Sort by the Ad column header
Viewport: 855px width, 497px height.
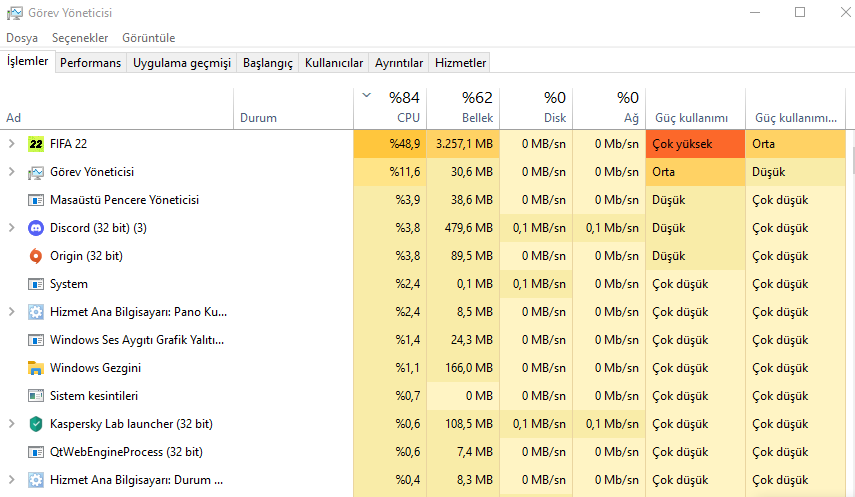coord(117,109)
